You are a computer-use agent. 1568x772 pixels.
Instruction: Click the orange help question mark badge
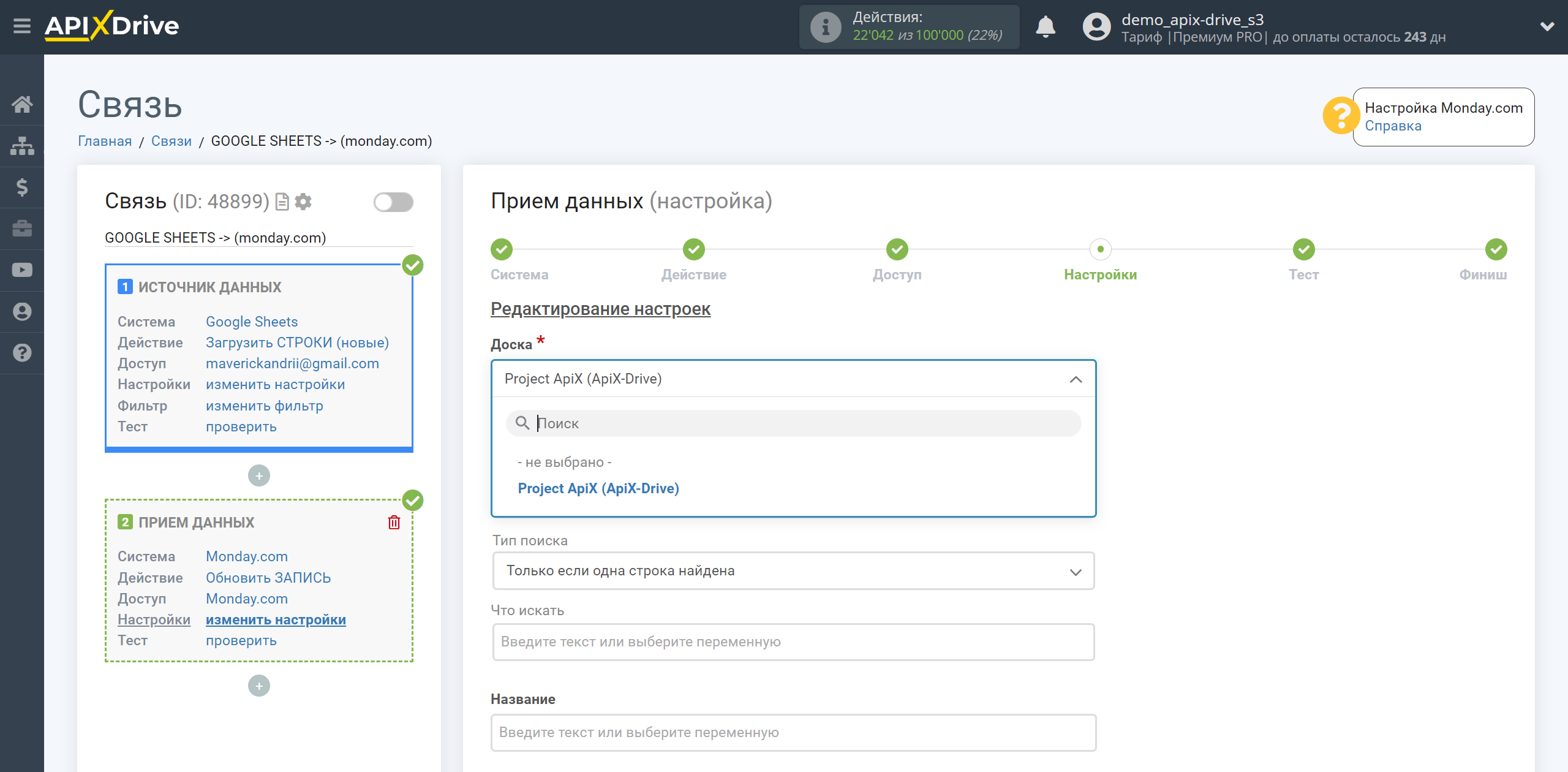(1341, 115)
